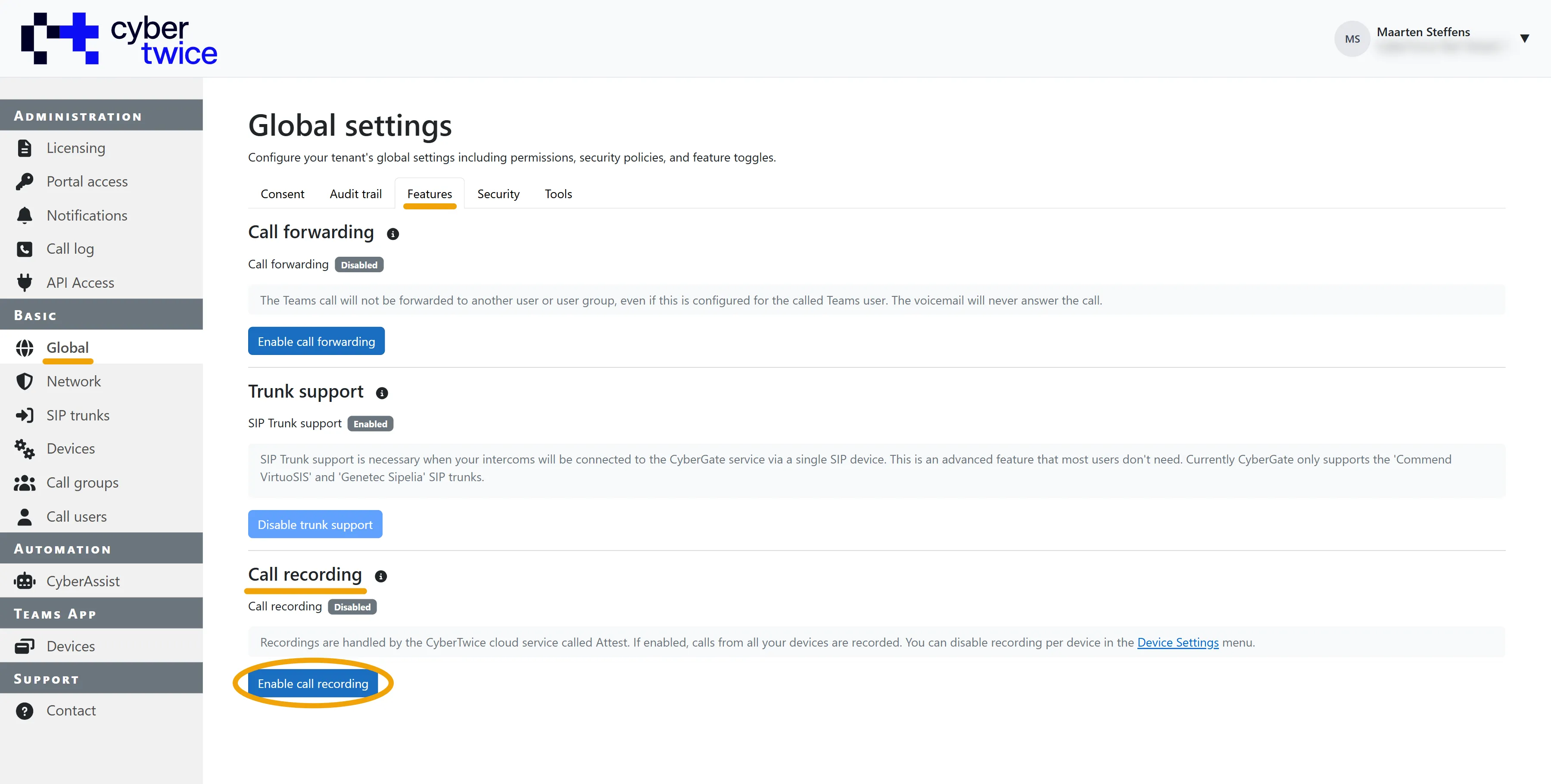1551x784 pixels.
Task: Expand the Maarten Steffens user menu arrow
Action: (x=1525, y=38)
